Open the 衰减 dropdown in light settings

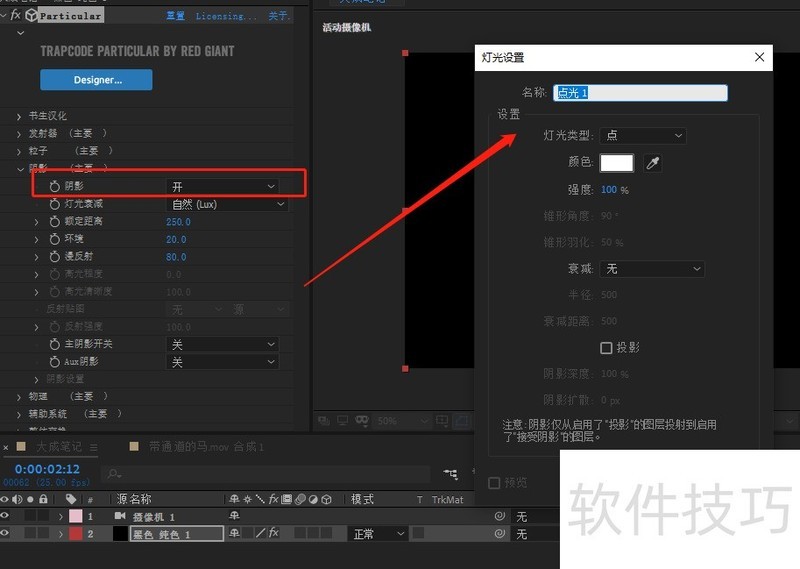click(x=653, y=269)
